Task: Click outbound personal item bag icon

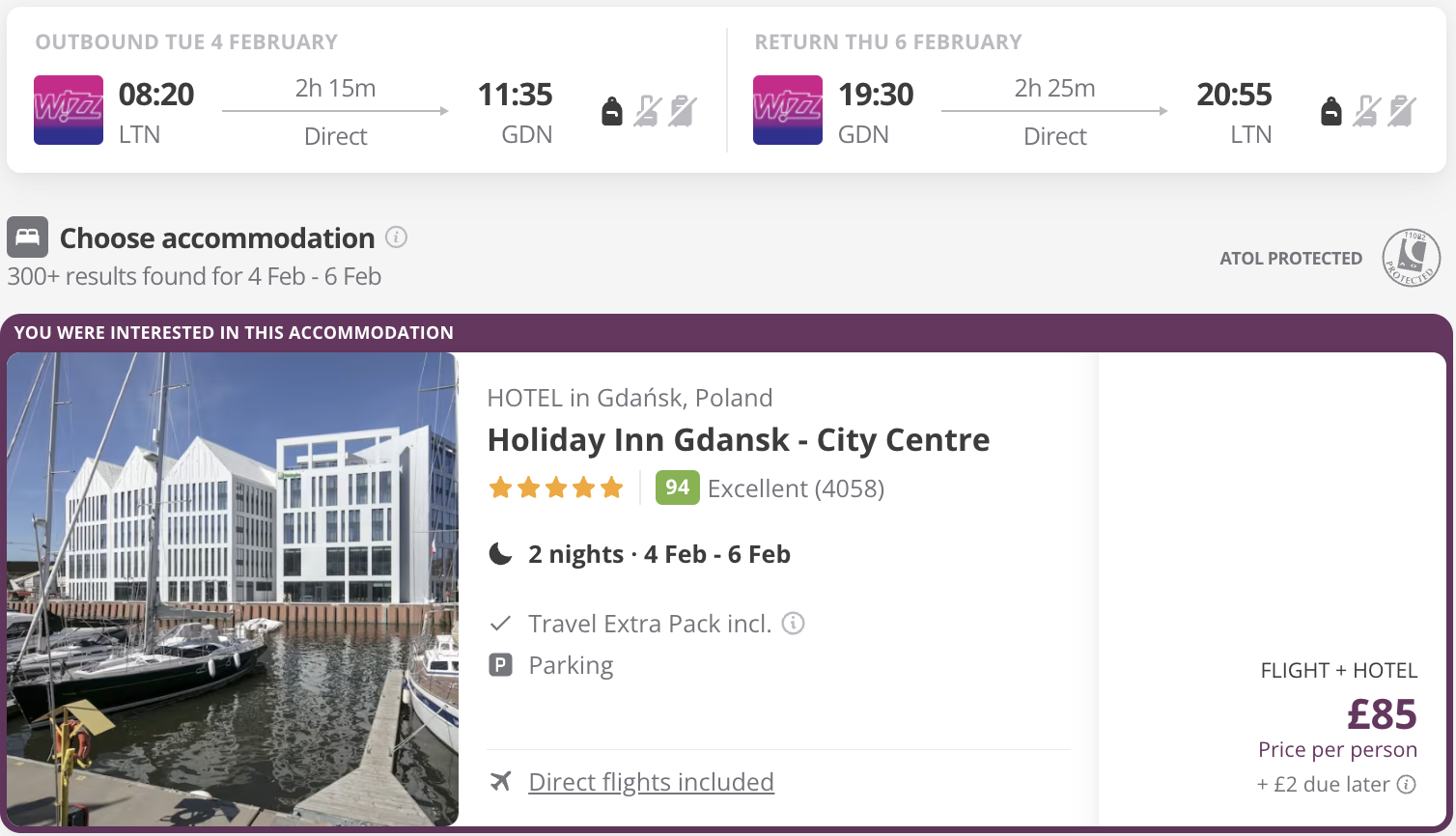Action: (x=612, y=112)
